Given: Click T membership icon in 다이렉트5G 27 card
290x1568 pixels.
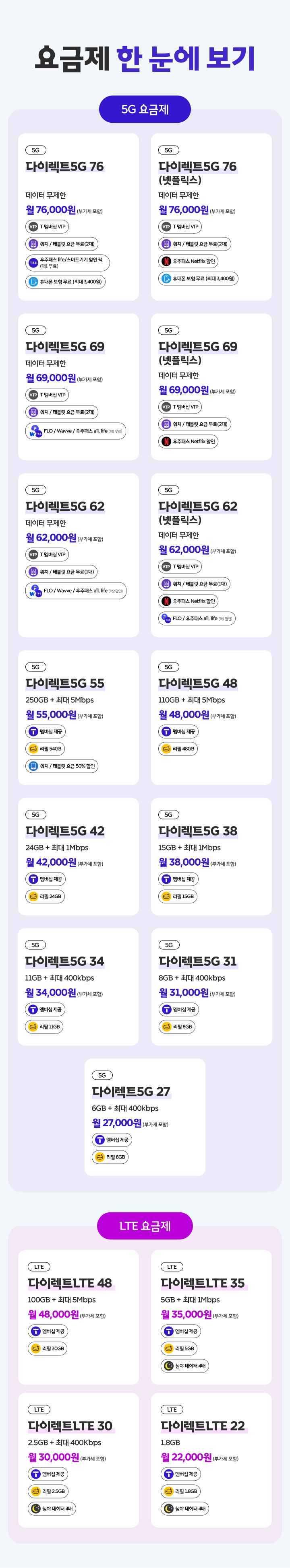Looking at the screenshot, I should click(100, 1140).
